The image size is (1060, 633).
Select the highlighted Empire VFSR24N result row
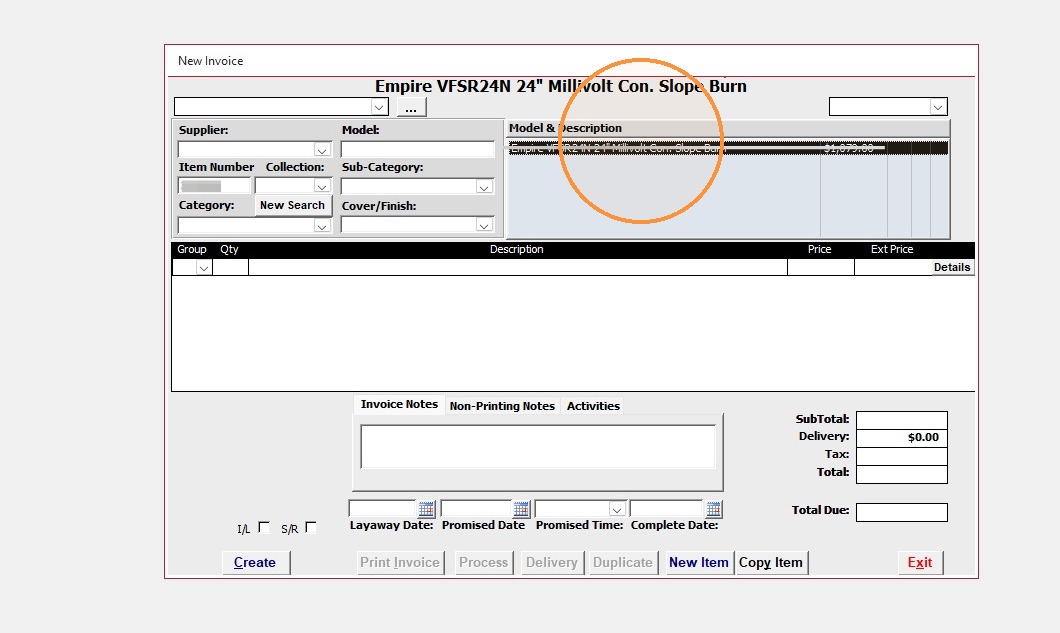[x=727, y=148]
